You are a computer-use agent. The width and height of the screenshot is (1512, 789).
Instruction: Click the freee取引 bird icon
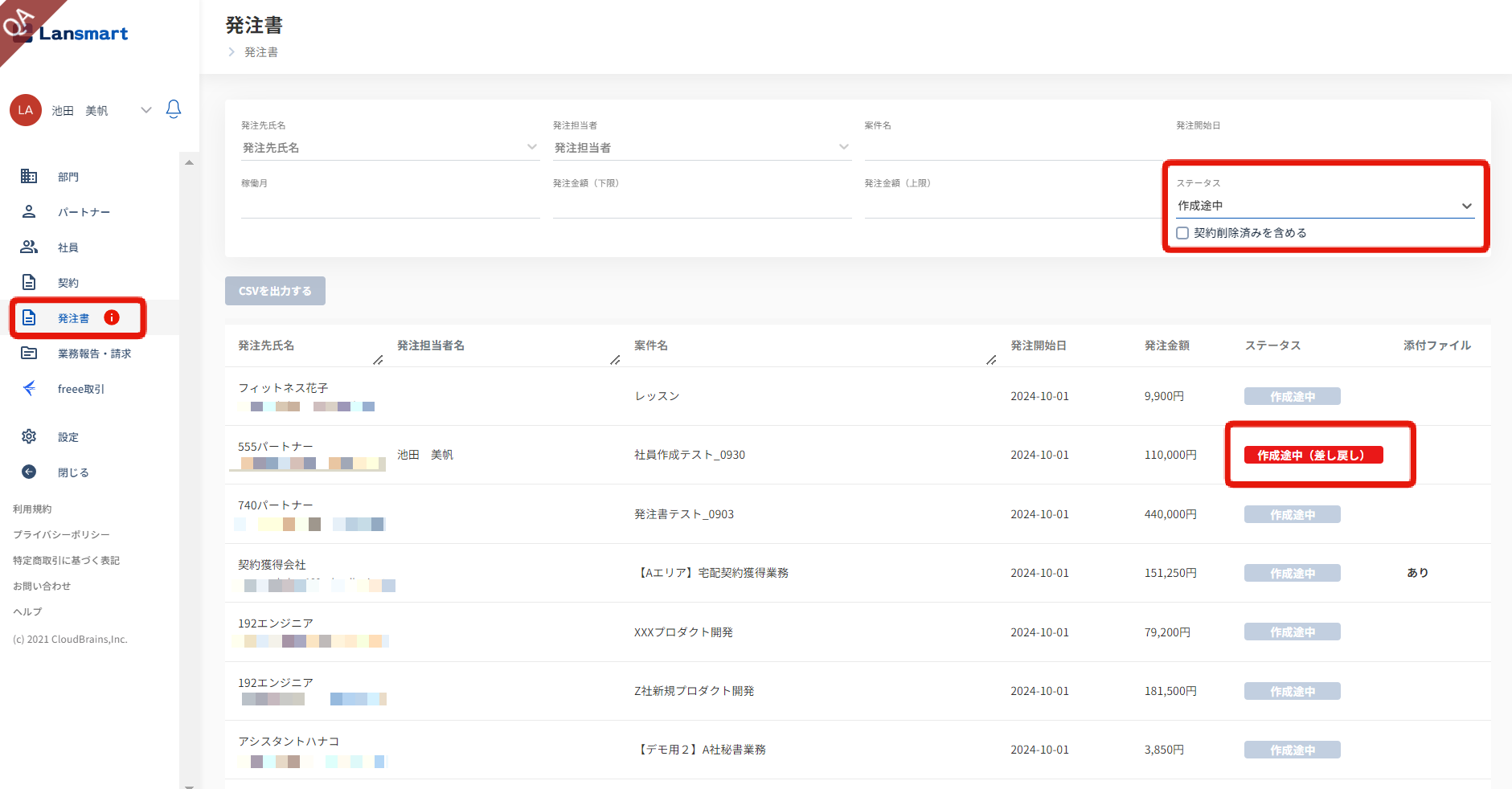tap(29, 388)
